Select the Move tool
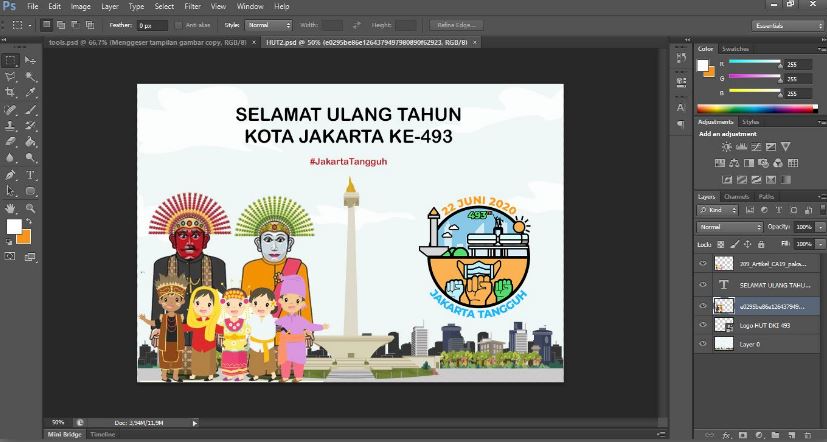 pyautogui.click(x=31, y=61)
